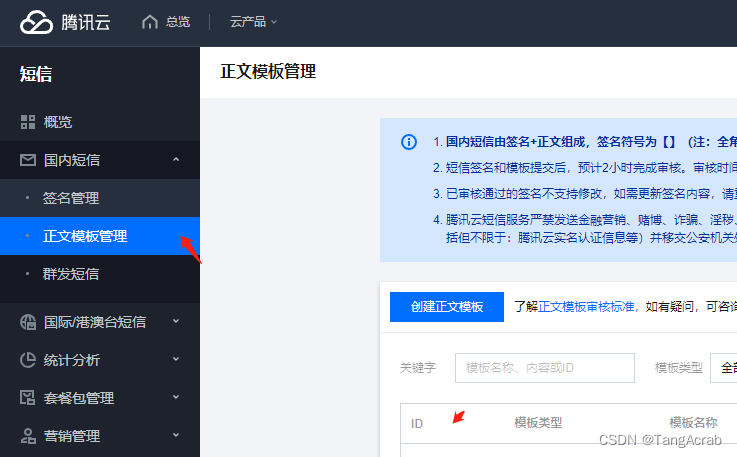Viewport: 737px width, 457px height.
Task: Click the 国际/港澳台短信 menu label
Action: tap(95, 323)
